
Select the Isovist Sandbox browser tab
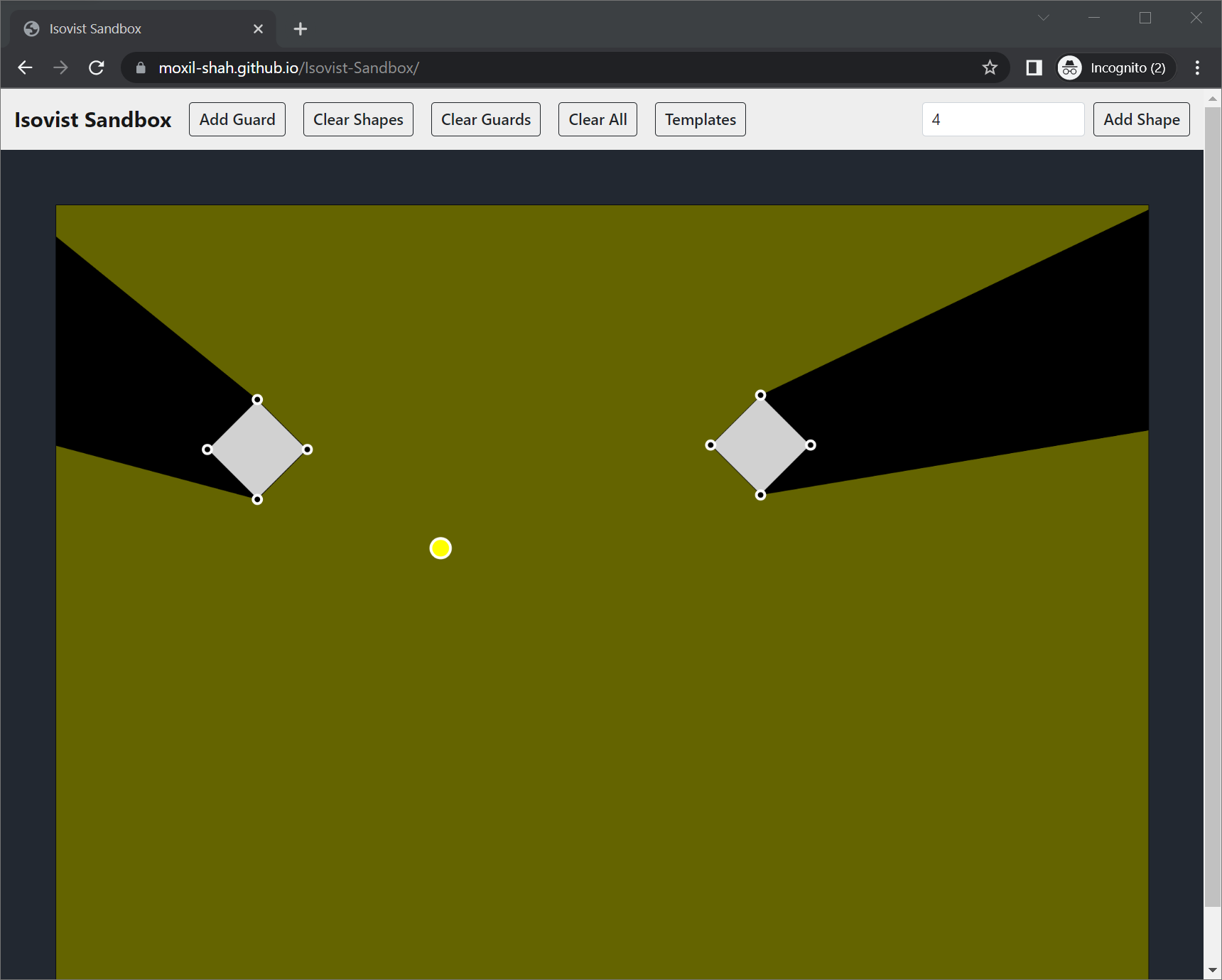point(142,29)
